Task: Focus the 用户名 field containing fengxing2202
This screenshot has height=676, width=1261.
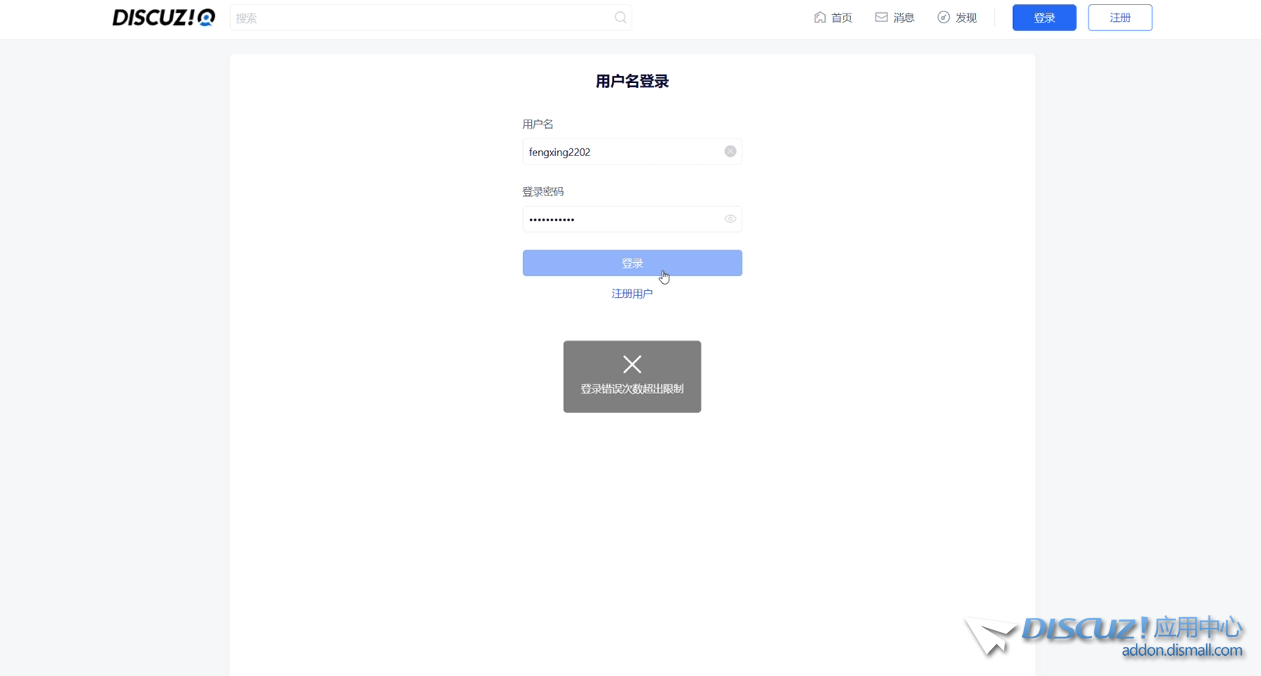Action: click(x=620, y=152)
